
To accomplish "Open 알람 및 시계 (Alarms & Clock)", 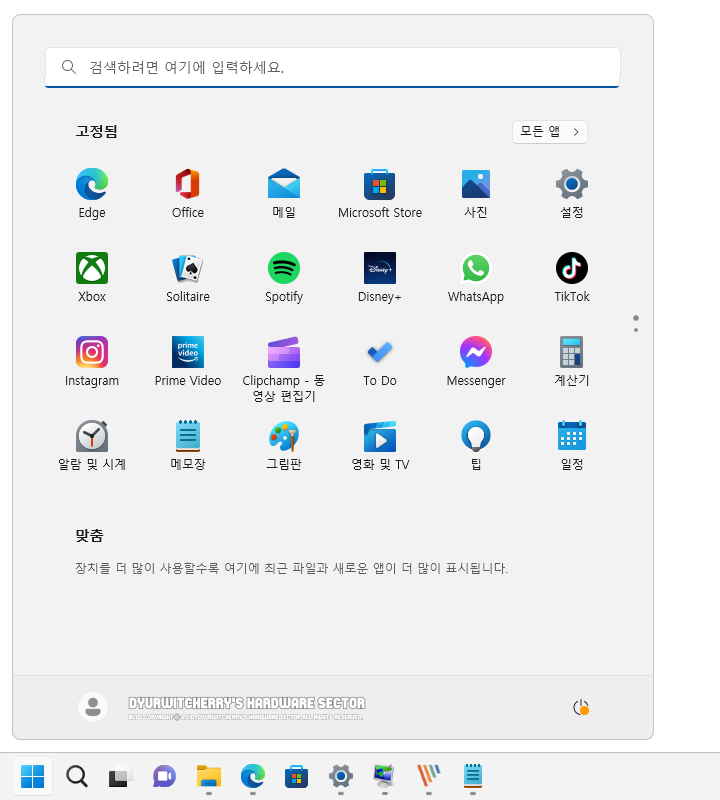I will (92, 445).
